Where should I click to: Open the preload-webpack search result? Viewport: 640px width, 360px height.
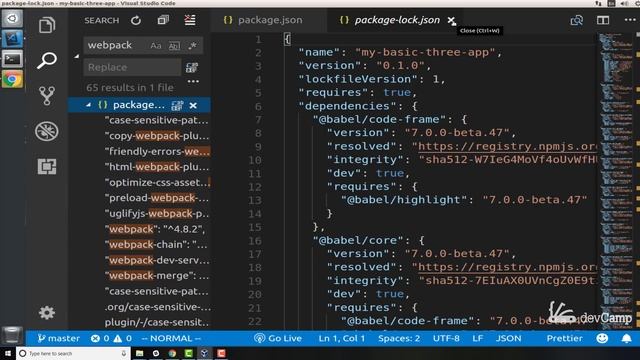(157, 198)
